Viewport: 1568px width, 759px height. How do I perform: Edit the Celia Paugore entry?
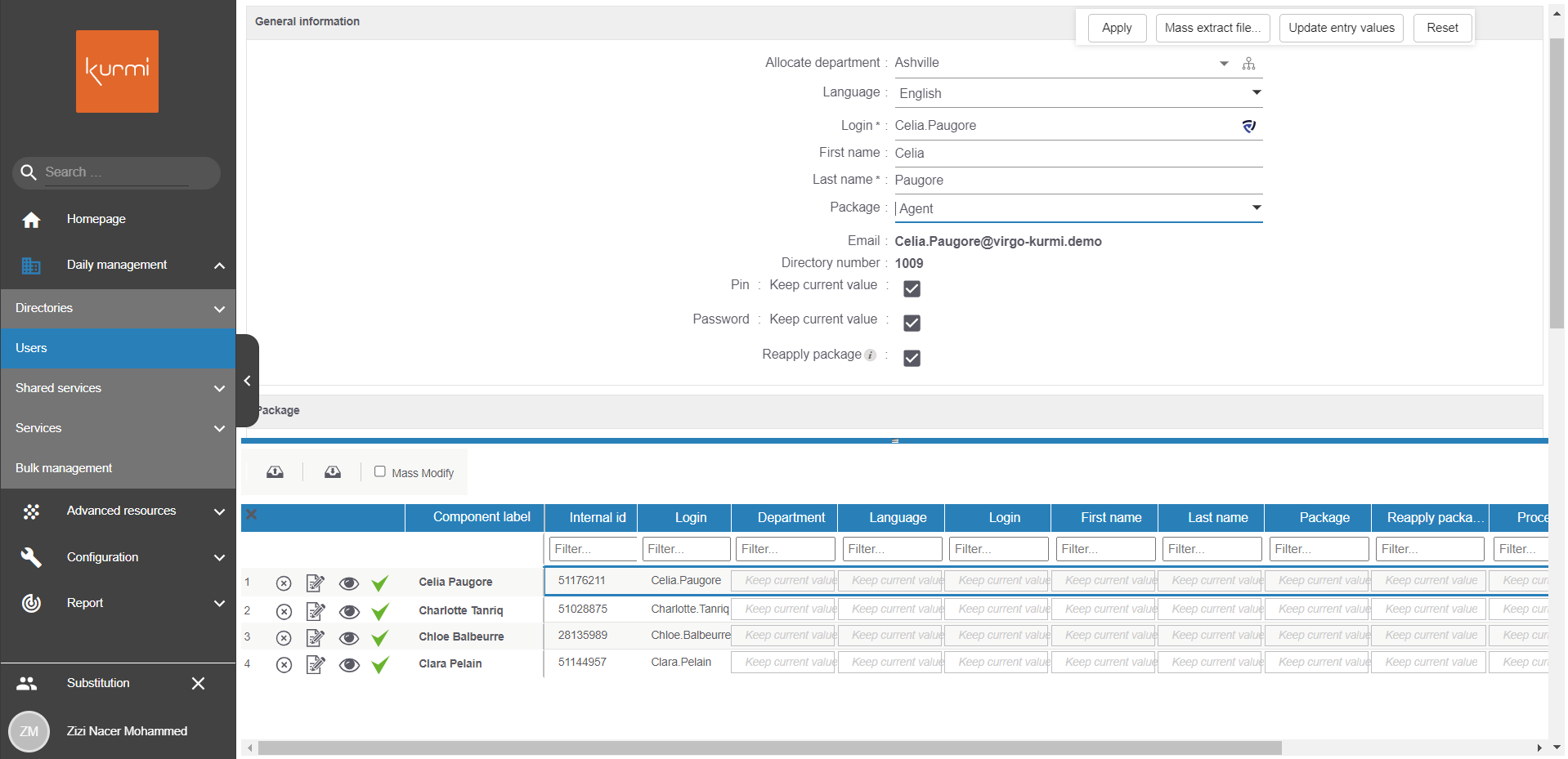point(316,583)
